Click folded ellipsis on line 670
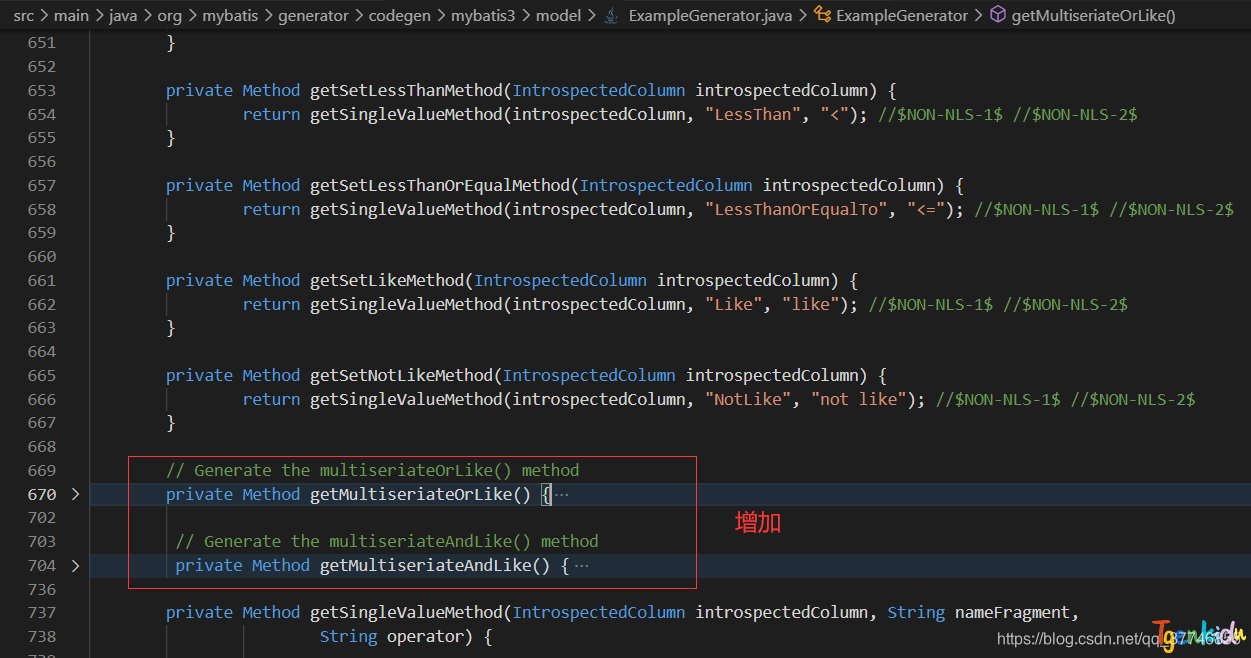1251x658 pixels. click(561, 494)
